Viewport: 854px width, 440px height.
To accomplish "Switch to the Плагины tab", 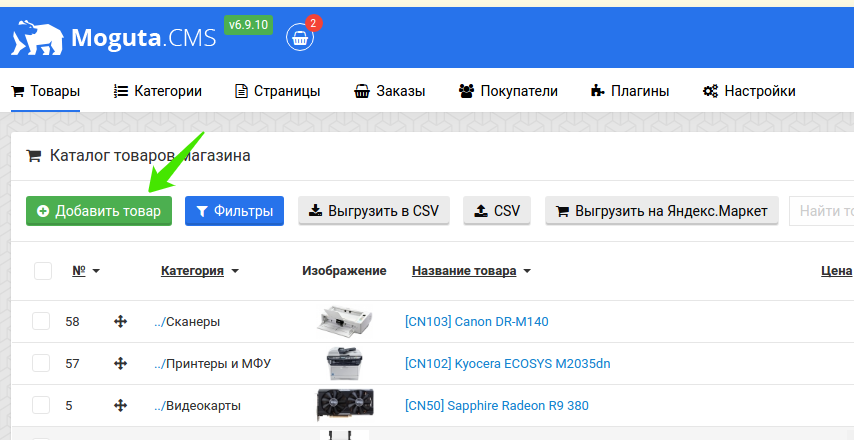I will point(630,91).
